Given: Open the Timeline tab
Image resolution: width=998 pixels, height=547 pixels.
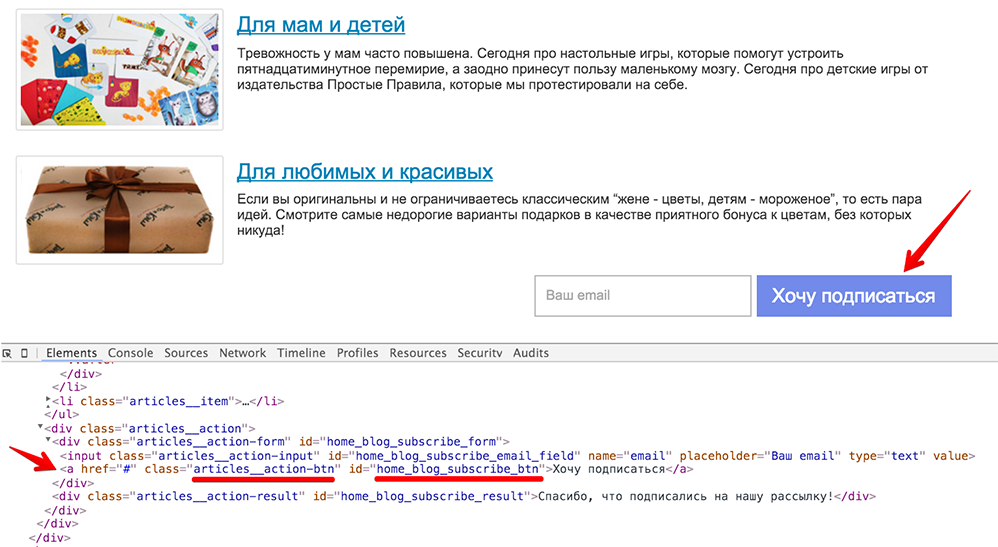Looking at the screenshot, I should [x=301, y=353].
